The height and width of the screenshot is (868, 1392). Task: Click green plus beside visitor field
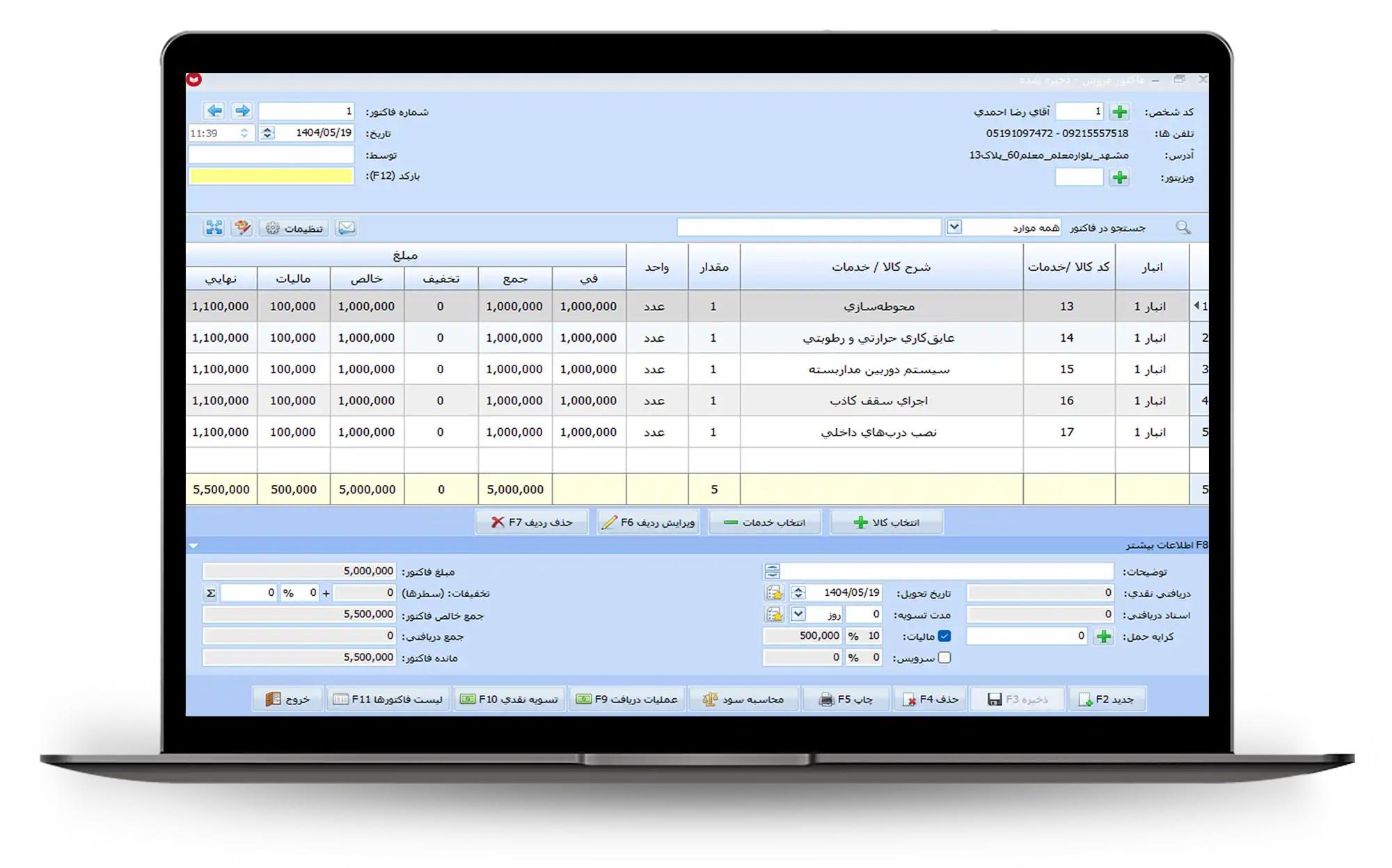pos(1119,177)
